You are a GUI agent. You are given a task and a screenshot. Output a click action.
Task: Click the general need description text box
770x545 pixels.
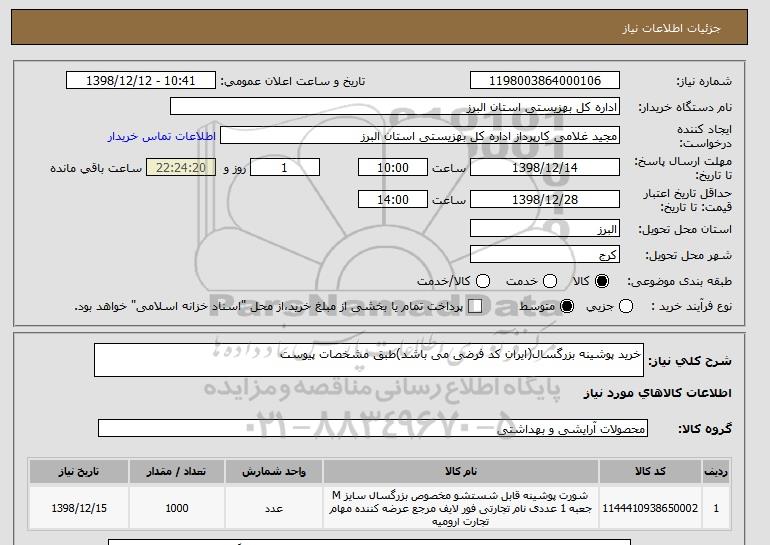(369, 360)
